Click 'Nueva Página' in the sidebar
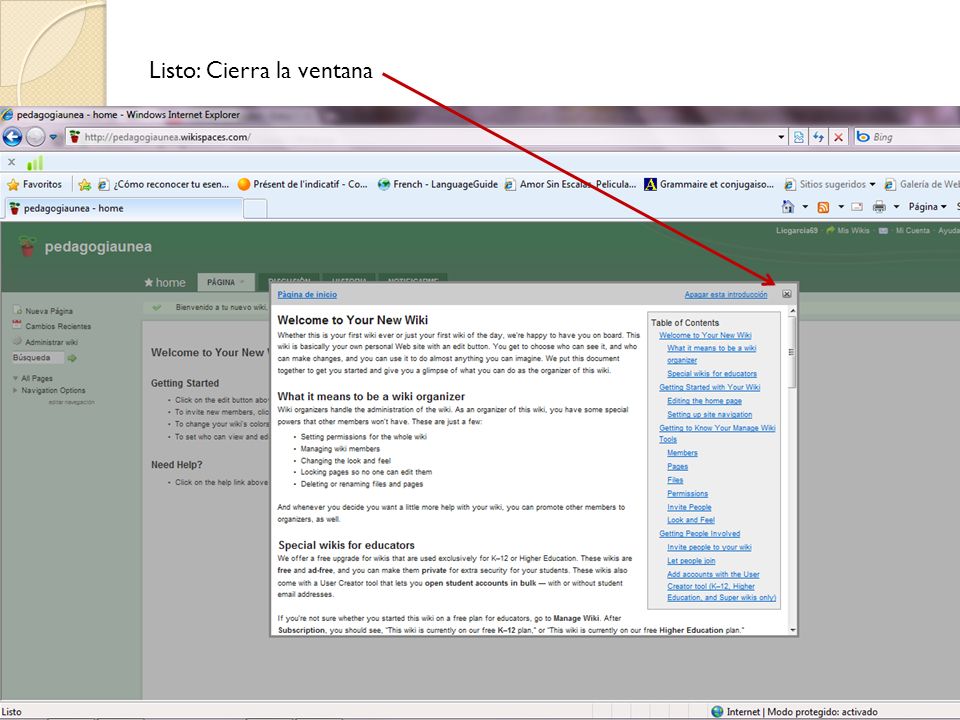 [x=48, y=311]
